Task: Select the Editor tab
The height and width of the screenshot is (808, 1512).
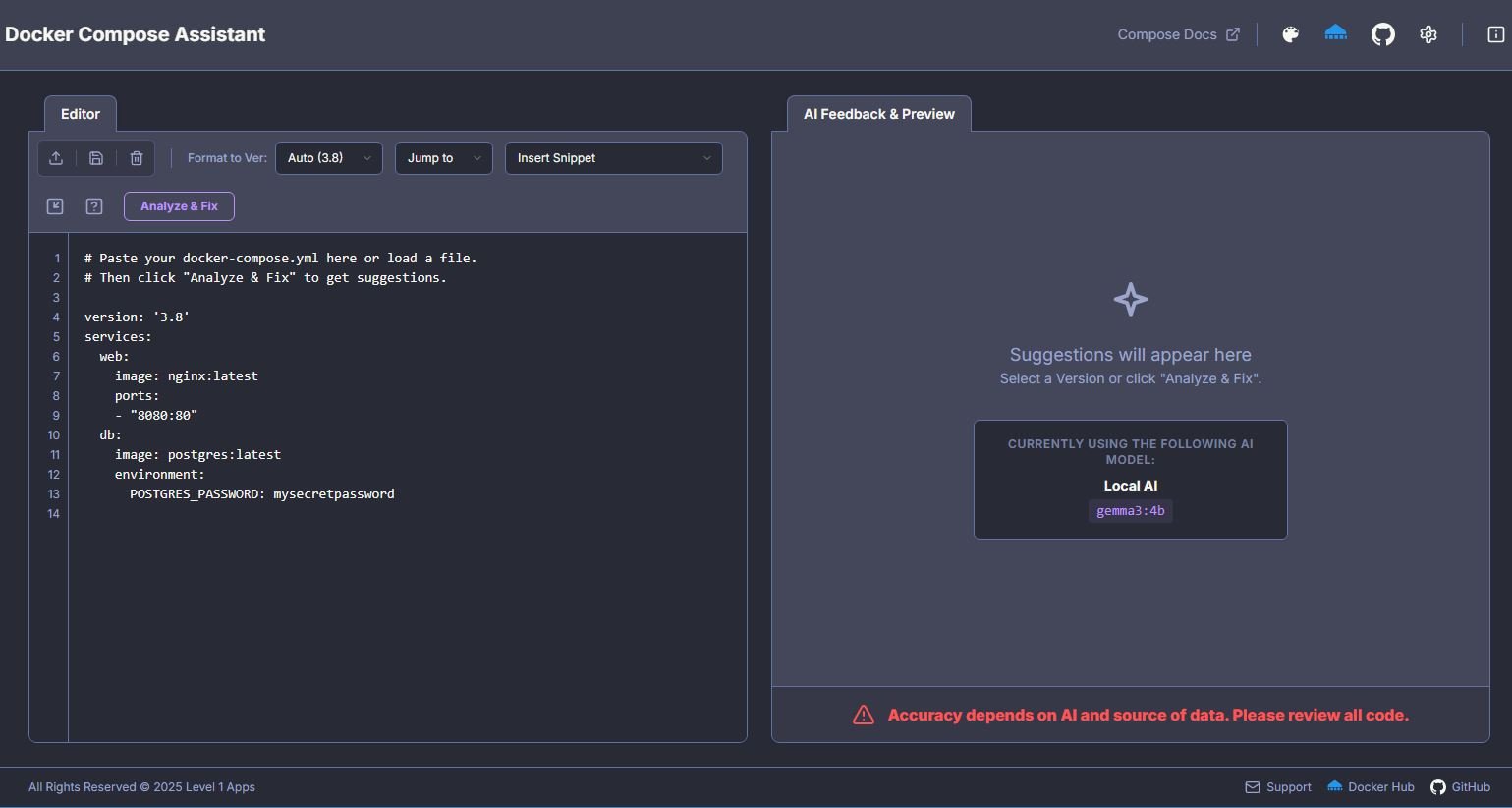Action: [81, 114]
